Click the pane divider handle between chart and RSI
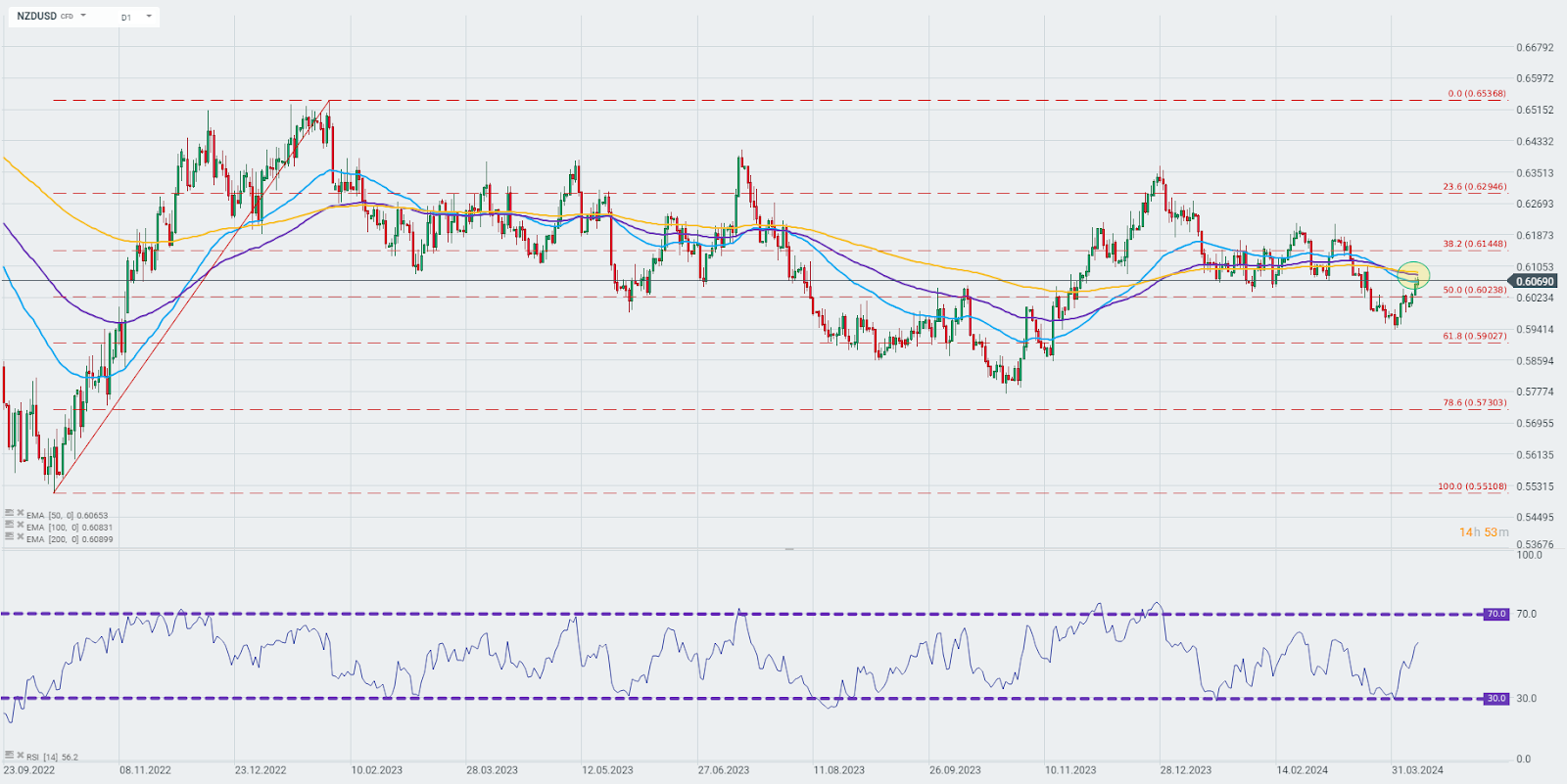Viewport: 1567px width, 784px height. coord(789,549)
